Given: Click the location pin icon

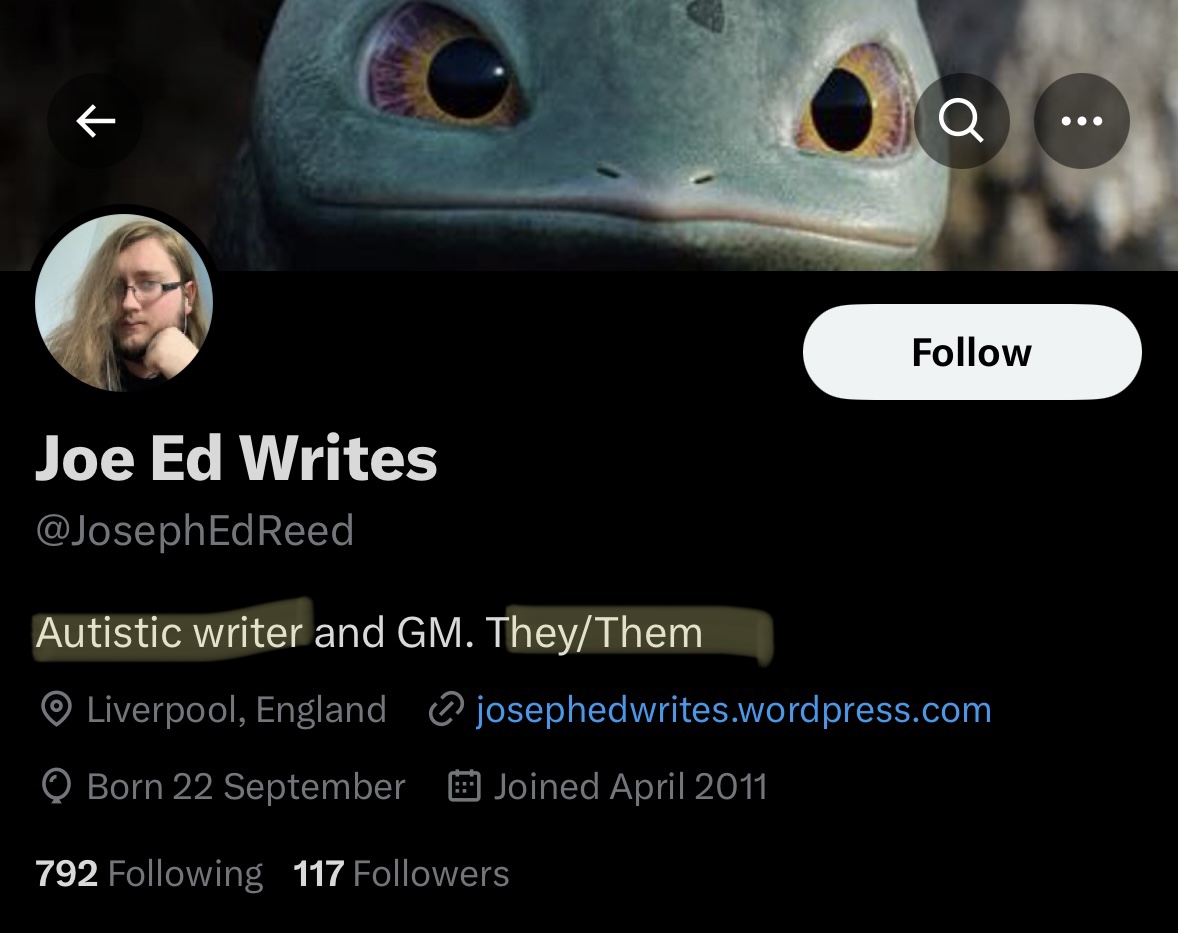Looking at the screenshot, I should pyautogui.click(x=56, y=709).
